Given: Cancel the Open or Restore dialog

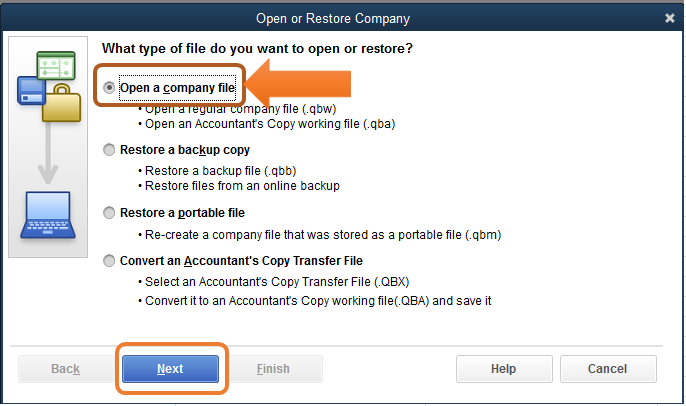Looking at the screenshot, I should (608, 369).
